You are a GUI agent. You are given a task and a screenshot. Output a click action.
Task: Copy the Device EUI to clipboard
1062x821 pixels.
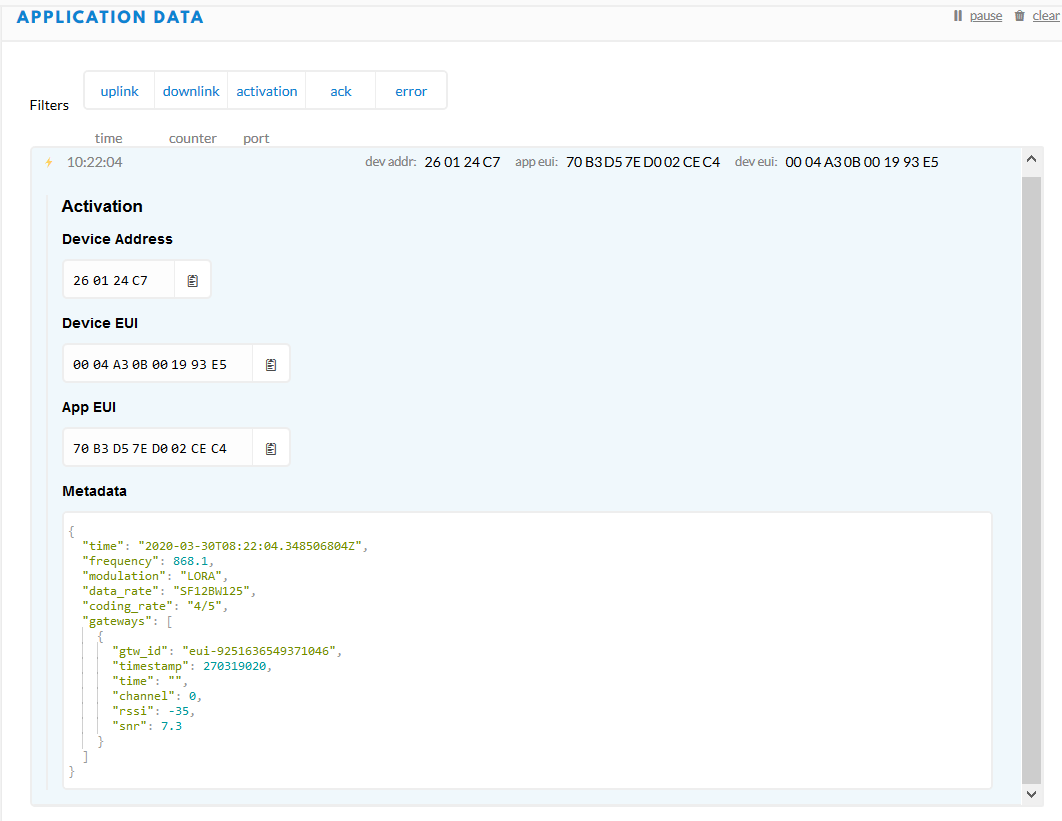tap(271, 365)
